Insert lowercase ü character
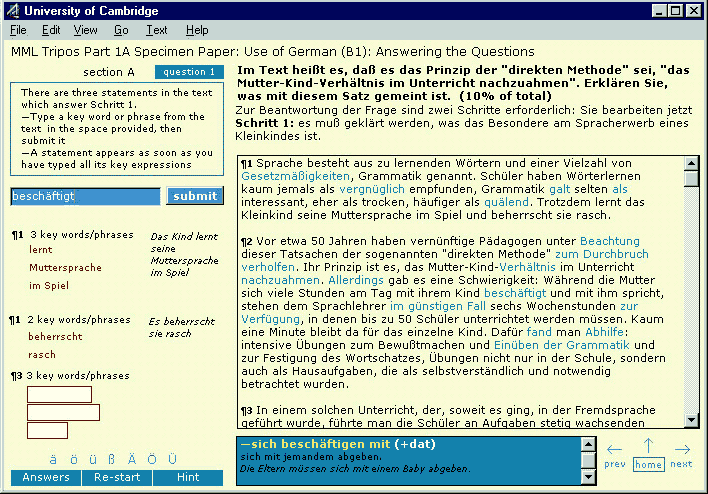The width and height of the screenshot is (708, 494). click(x=93, y=460)
